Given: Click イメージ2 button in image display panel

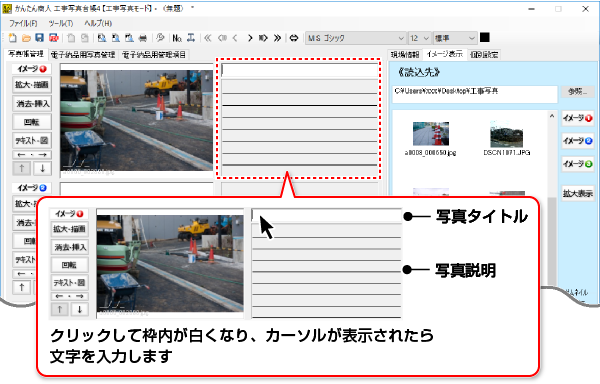Looking at the screenshot, I should [x=578, y=141].
